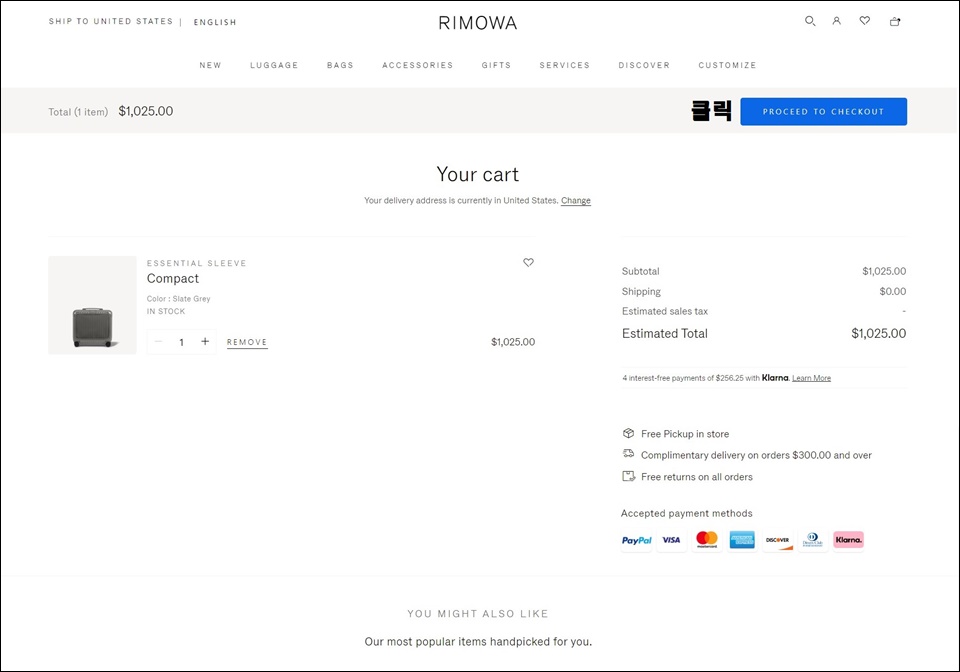The image size is (960, 672).
Task: Click the complimentary delivery truck icon
Action: [x=628, y=454]
